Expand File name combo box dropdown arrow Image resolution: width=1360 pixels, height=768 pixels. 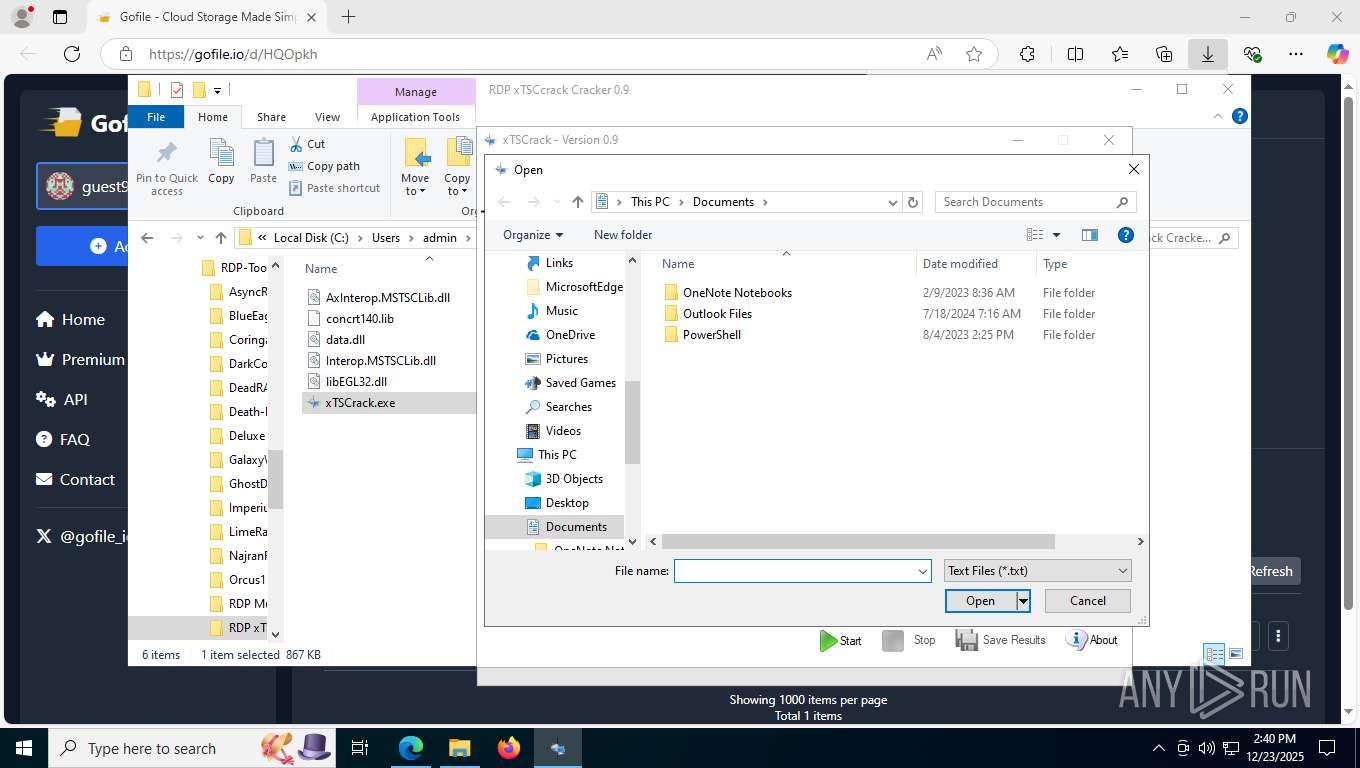[x=923, y=571]
